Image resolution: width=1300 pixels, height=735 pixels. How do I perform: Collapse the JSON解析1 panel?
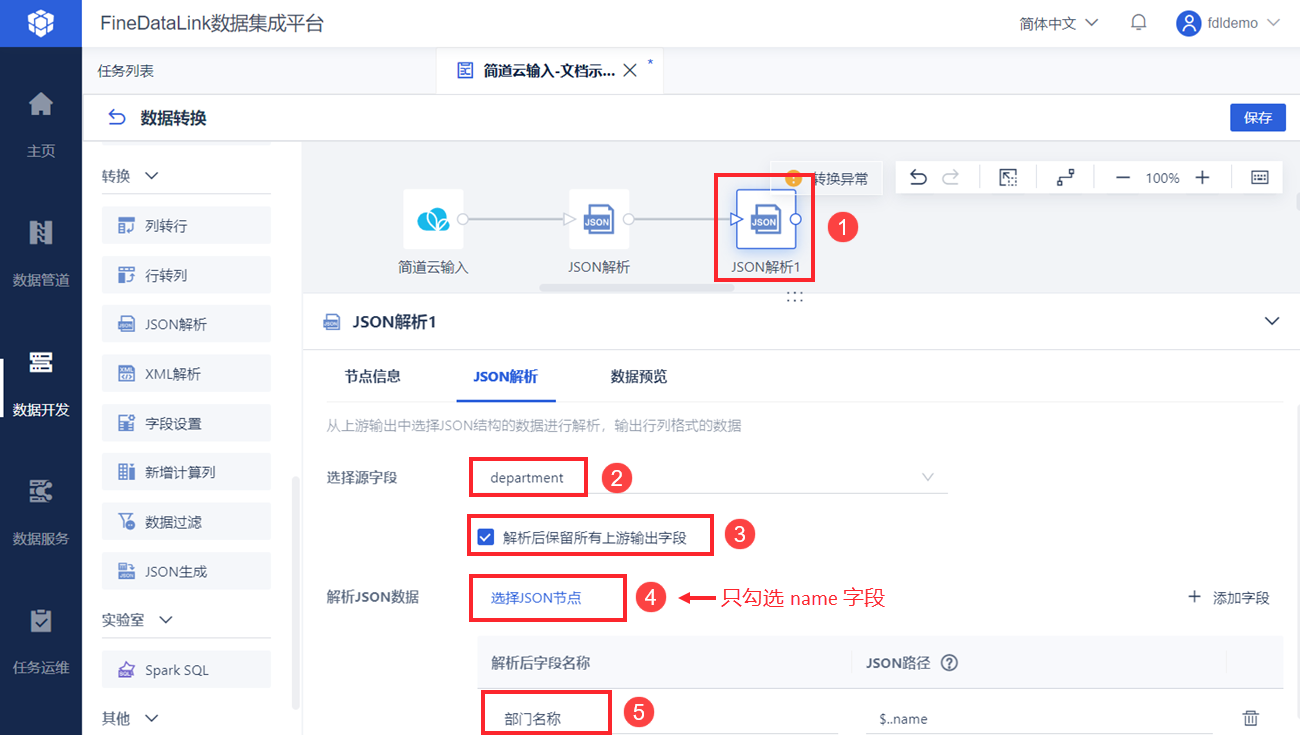pos(1272,321)
